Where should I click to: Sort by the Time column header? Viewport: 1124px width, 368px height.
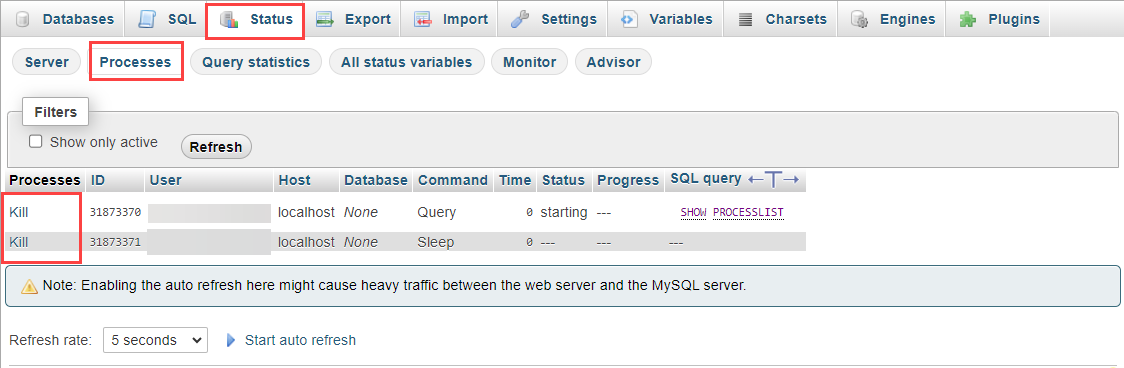pos(515,180)
